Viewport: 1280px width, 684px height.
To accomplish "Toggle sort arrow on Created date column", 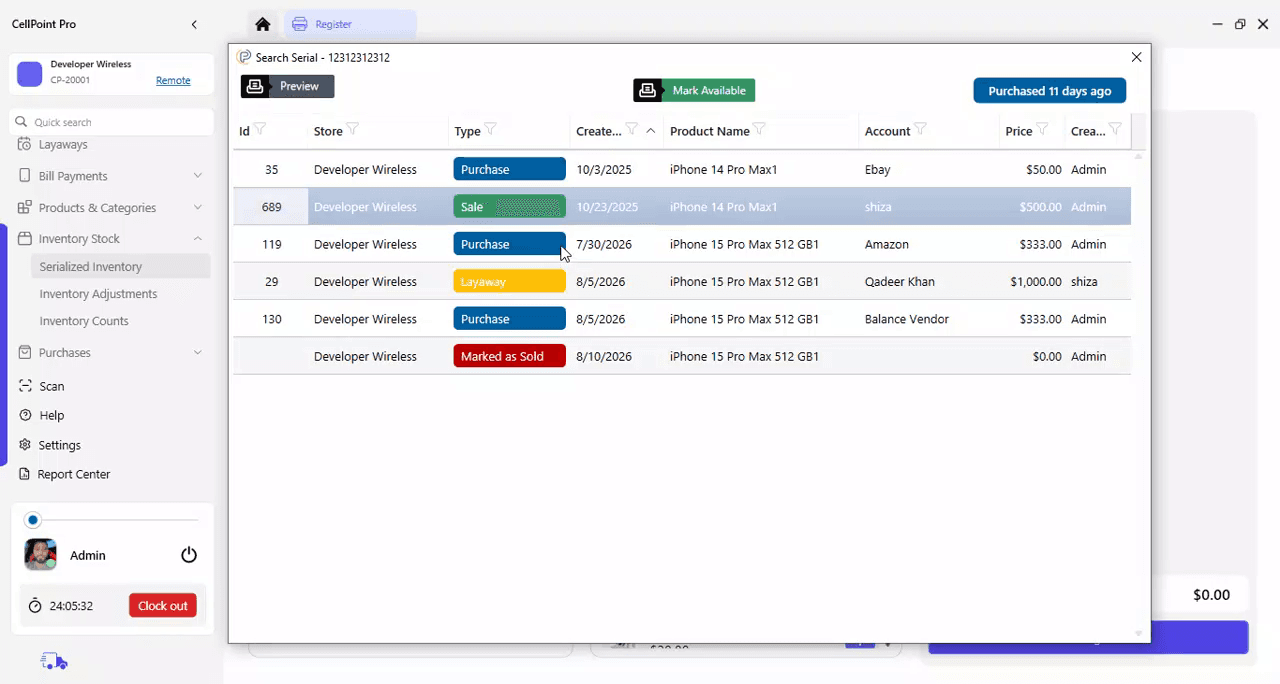I will pos(651,130).
